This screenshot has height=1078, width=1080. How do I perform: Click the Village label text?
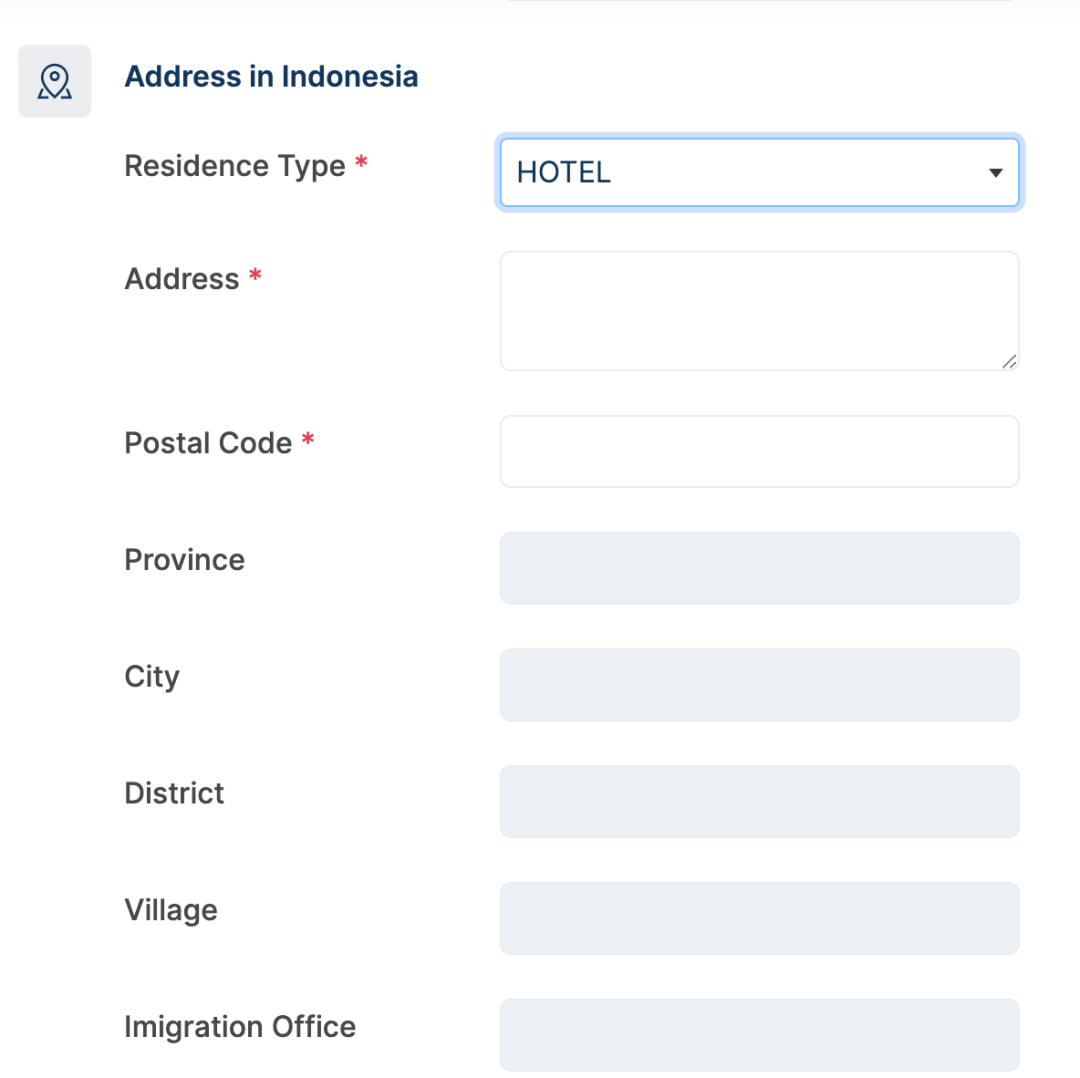click(x=171, y=910)
